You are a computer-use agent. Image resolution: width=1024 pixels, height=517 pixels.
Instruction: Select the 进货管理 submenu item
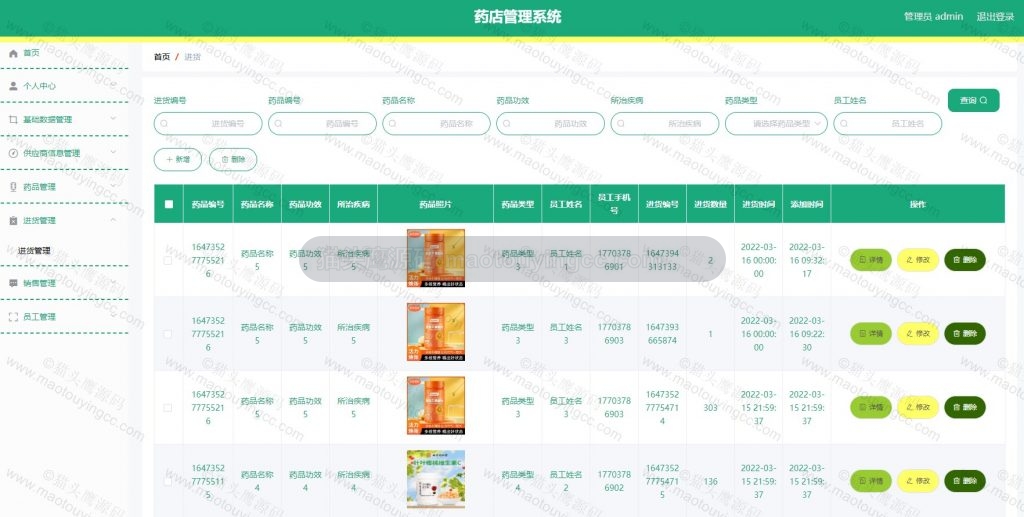click(34, 251)
